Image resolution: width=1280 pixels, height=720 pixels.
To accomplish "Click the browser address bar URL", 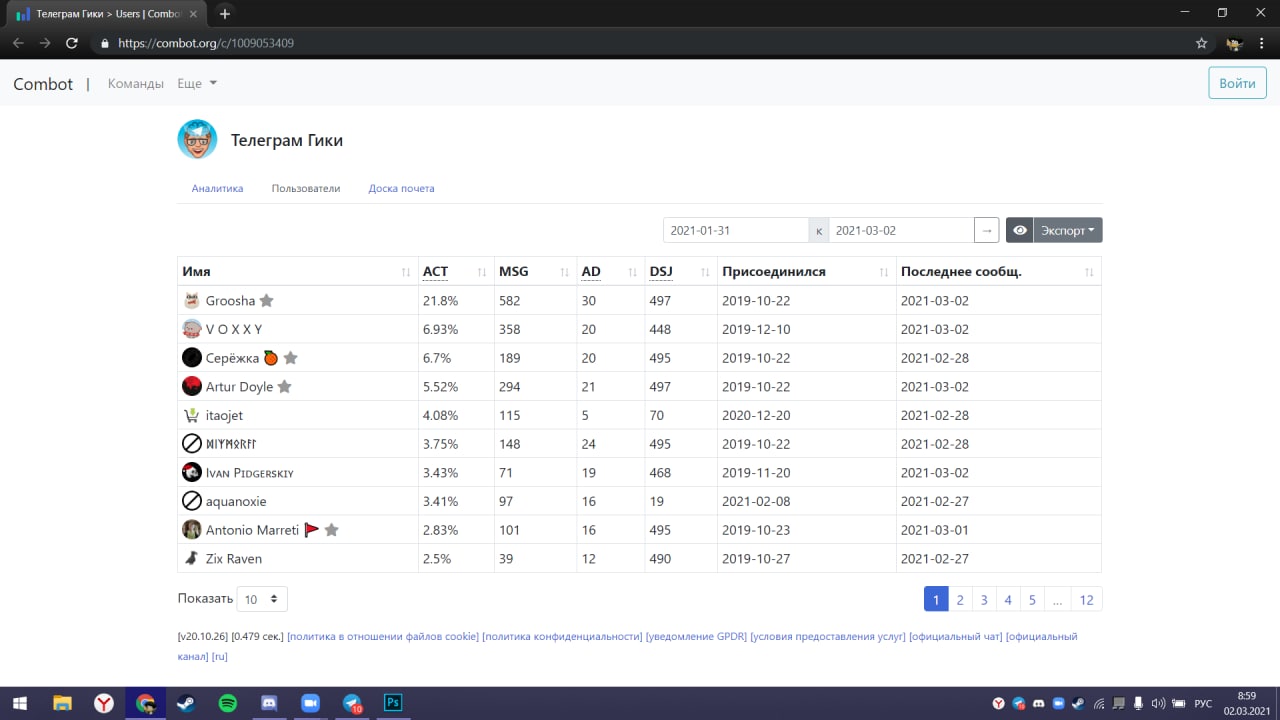I will pyautogui.click(x=206, y=43).
